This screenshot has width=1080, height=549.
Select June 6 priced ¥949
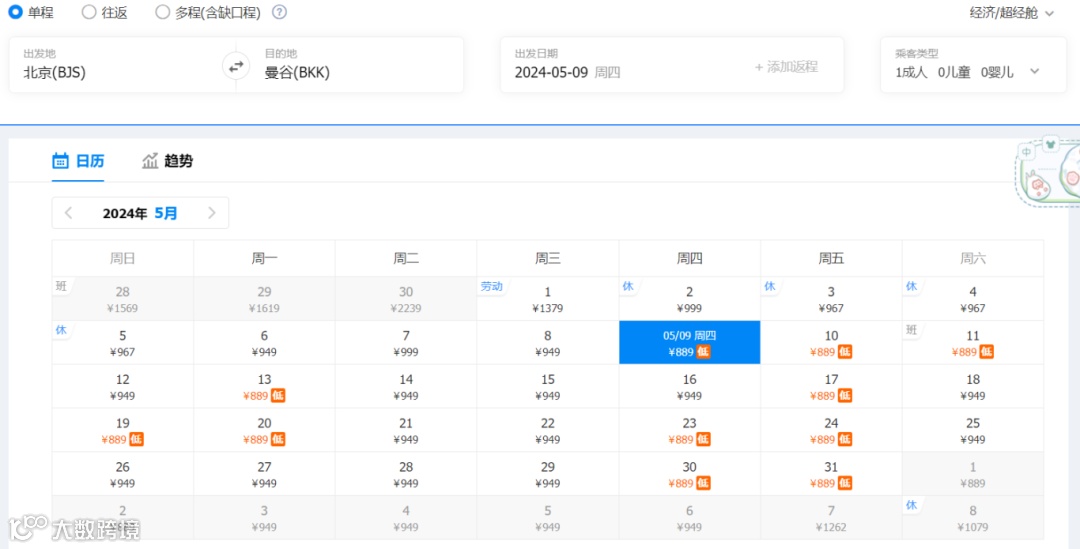tap(689, 517)
